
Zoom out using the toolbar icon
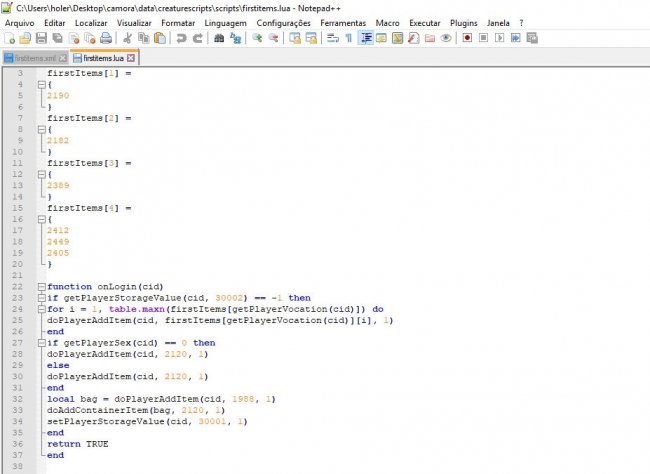click(273, 39)
